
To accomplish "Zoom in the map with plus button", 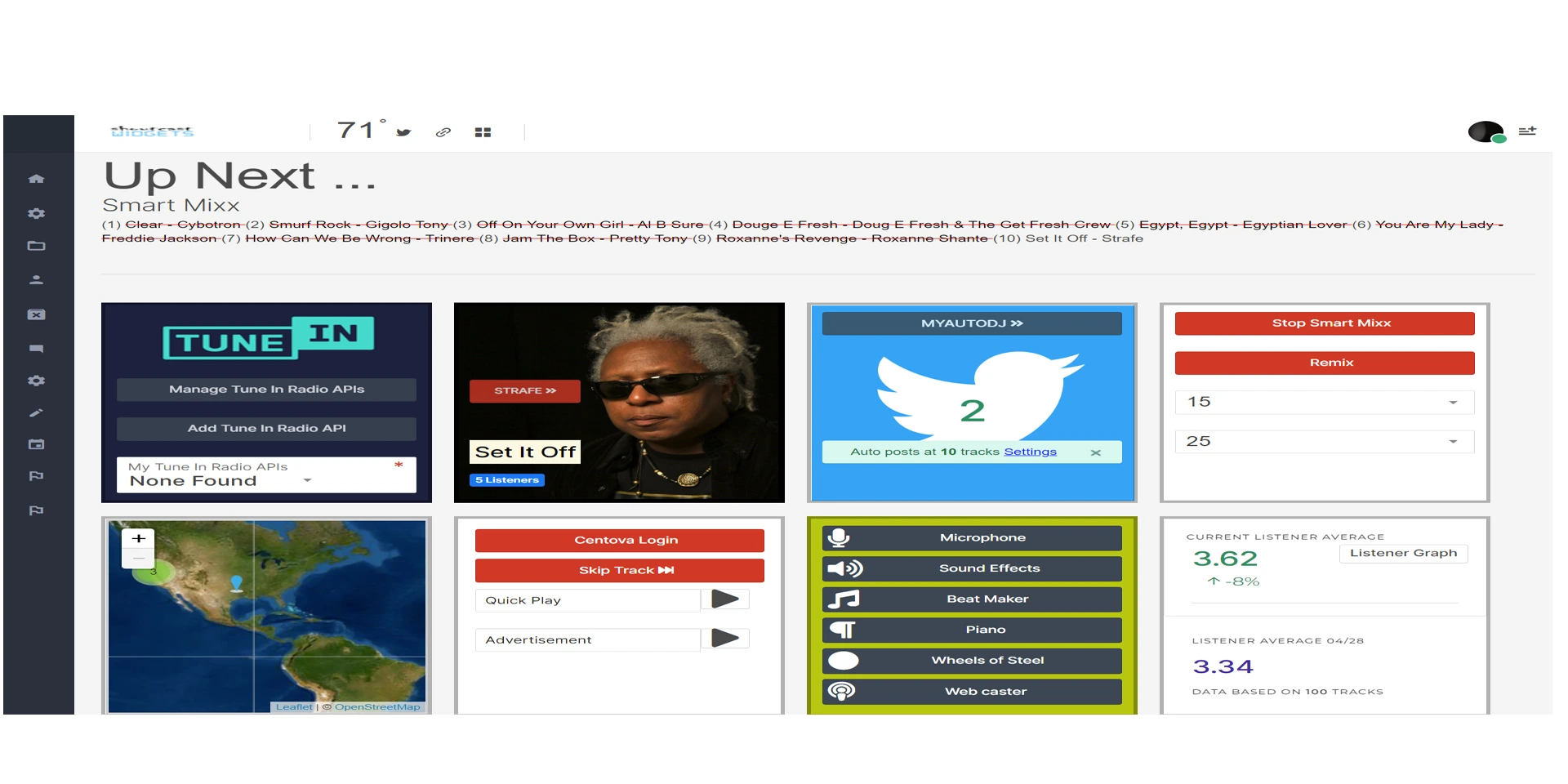I will pos(139,539).
